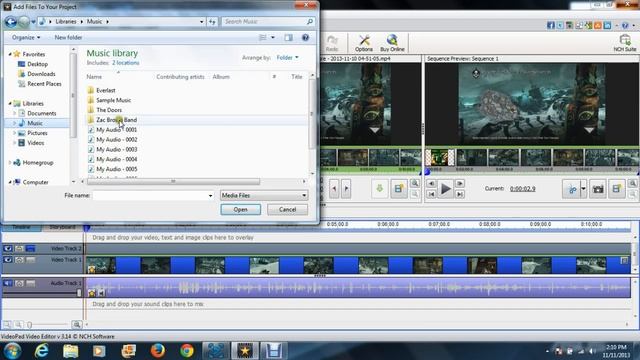This screenshot has width=640, height=360.
Task: Click the Open button
Action: pos(240,209)
